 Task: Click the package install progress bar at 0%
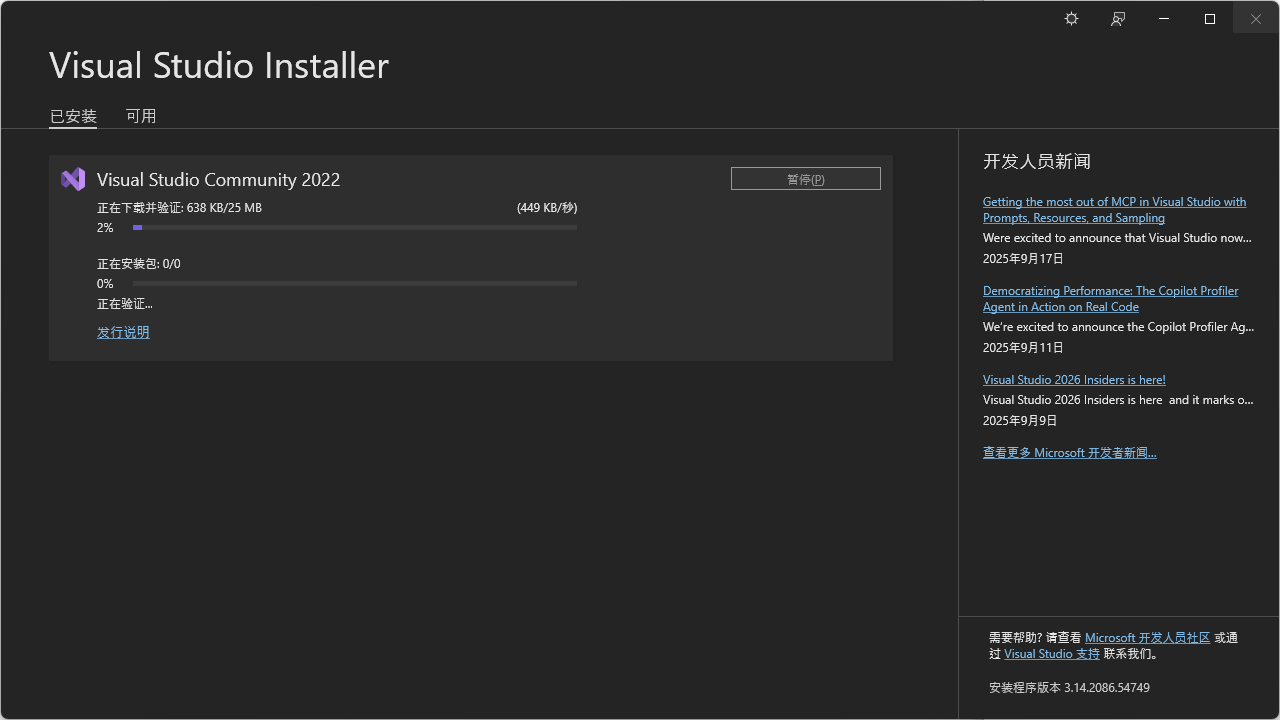coord(355,284)
